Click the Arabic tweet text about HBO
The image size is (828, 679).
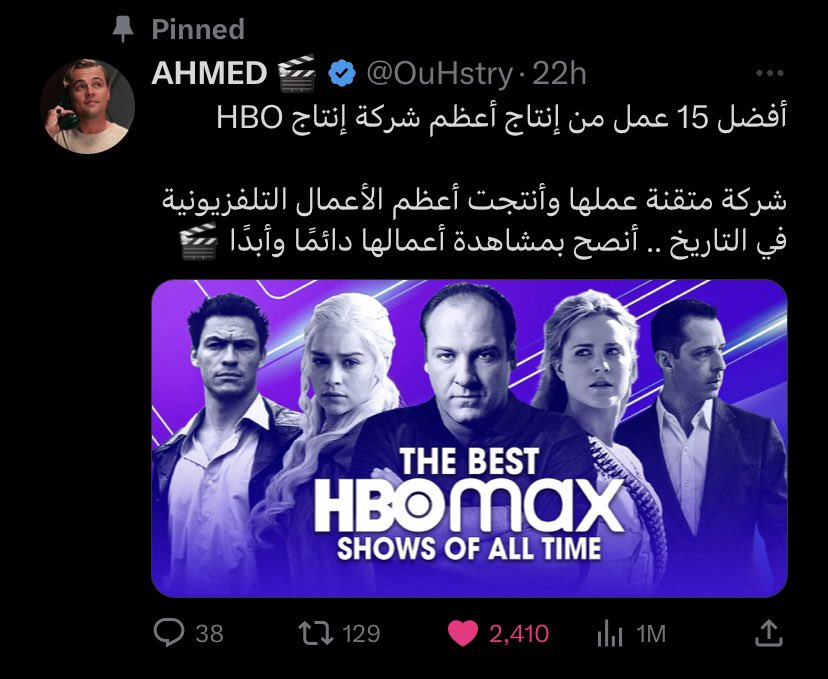[x=474, y=180]
